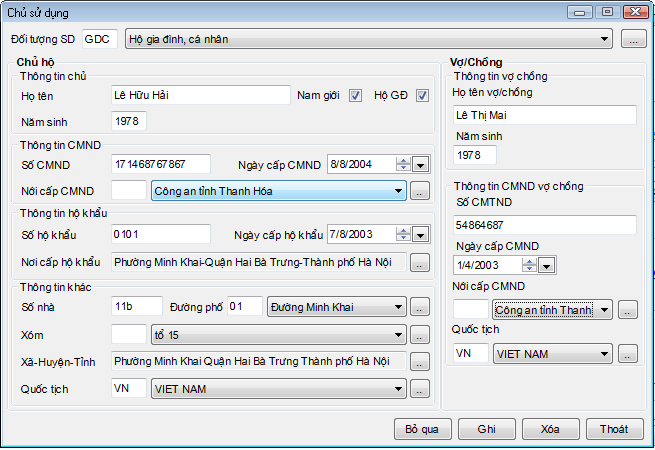Click ellipsis button beside Xóm tổ 15
The width and height of the screenshot is (655, 450).
[x=420, y=334]
